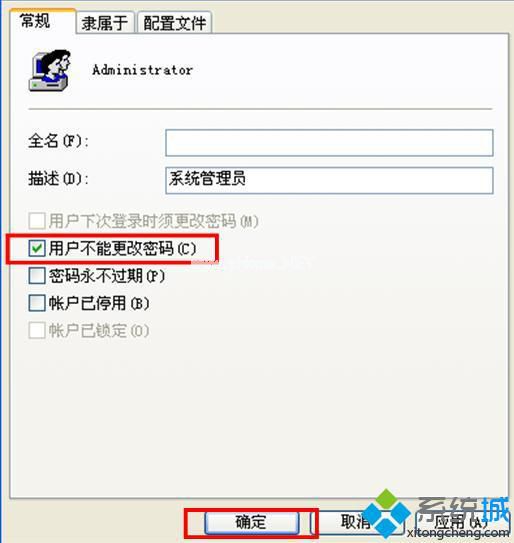Image resolution: width=514 pixels, height=543 pixels.
Task: Click the 描述(D) label
Action: coord(58,179)
